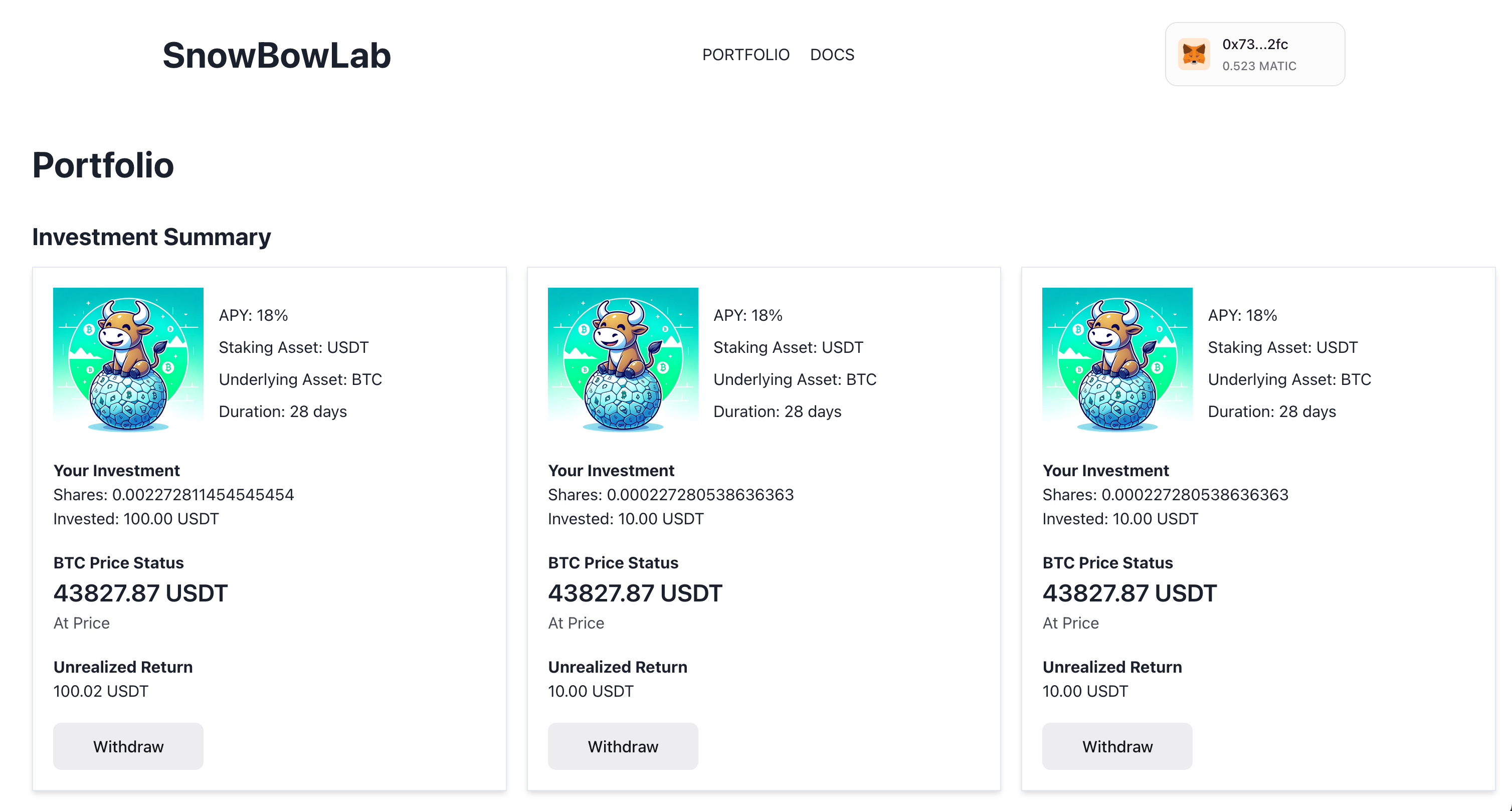Screen dimensions: 1512x811
Task: Open the DOCS nav item
Action: pos(832,55)
